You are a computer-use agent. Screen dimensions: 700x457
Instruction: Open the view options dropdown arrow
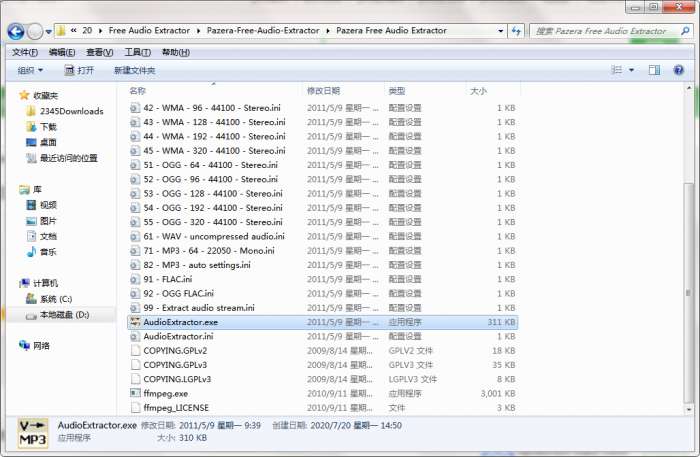tap(631, 70)
